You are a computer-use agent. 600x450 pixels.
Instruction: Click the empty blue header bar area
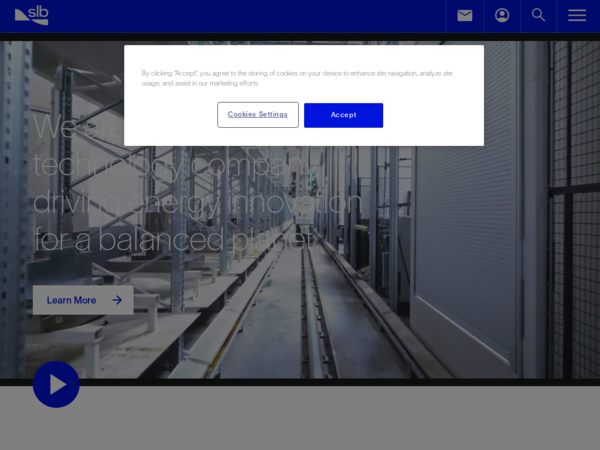pos(250,15)
